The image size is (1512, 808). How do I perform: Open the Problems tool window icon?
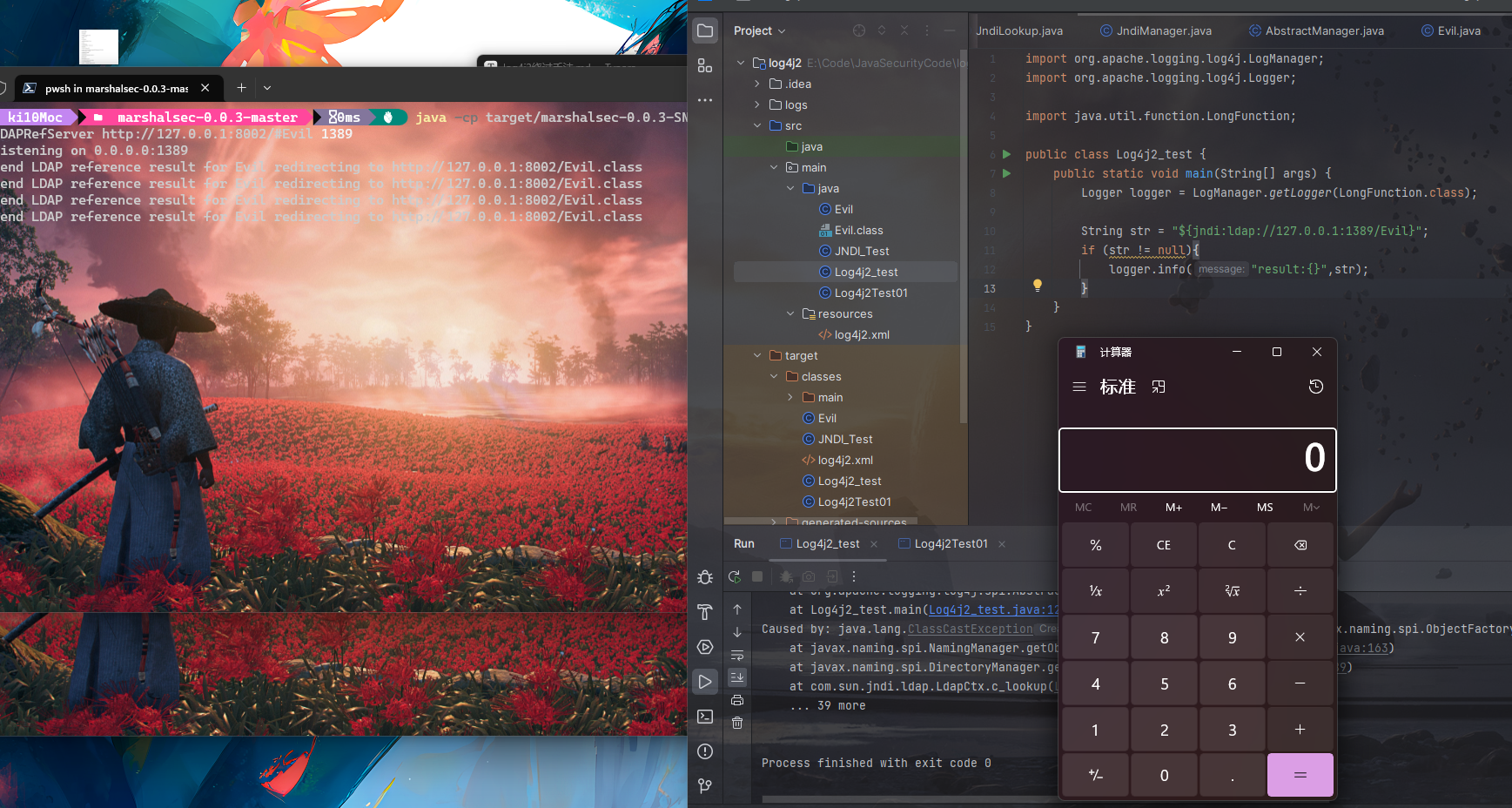[x=705, y=751]
